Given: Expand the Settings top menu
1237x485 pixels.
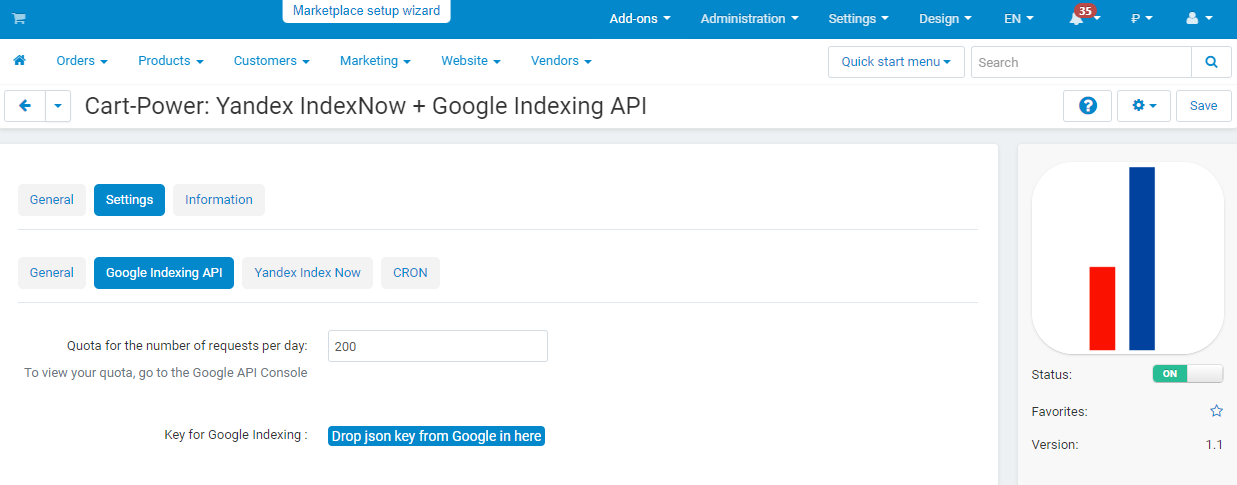Looking at the screenshot, I should tap(858, 18).
